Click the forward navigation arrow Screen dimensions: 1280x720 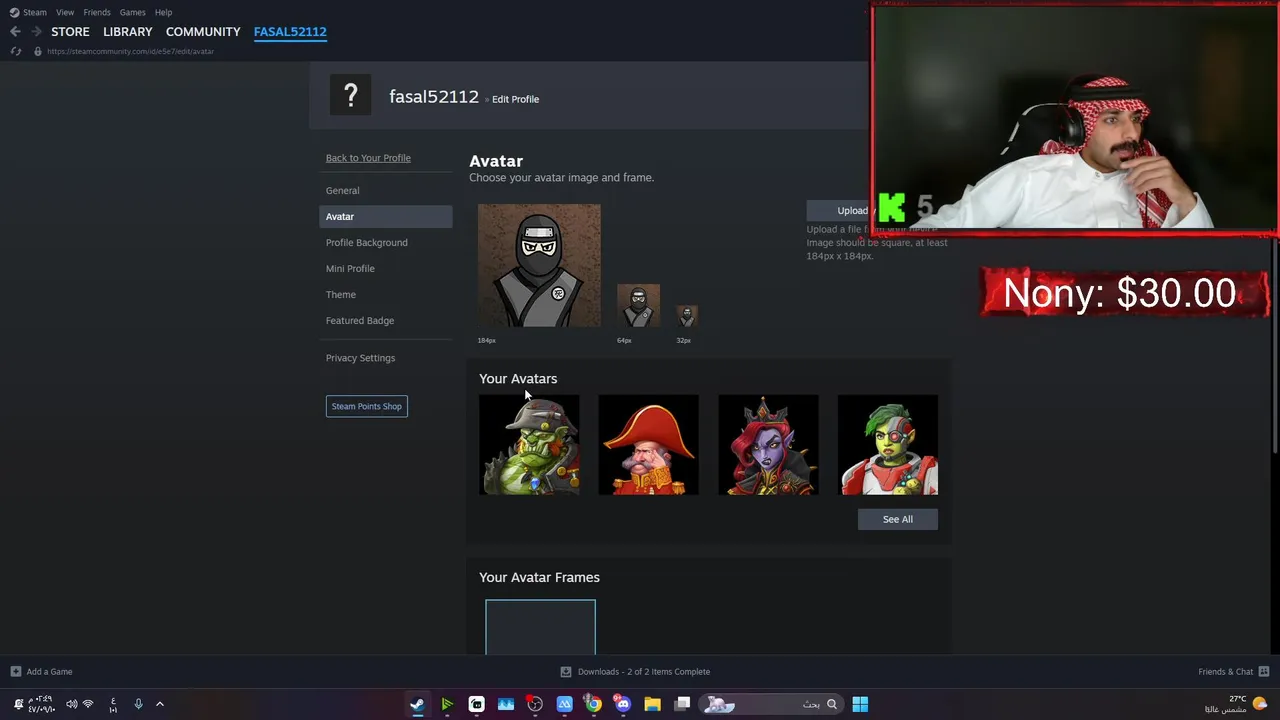[36, 32]
